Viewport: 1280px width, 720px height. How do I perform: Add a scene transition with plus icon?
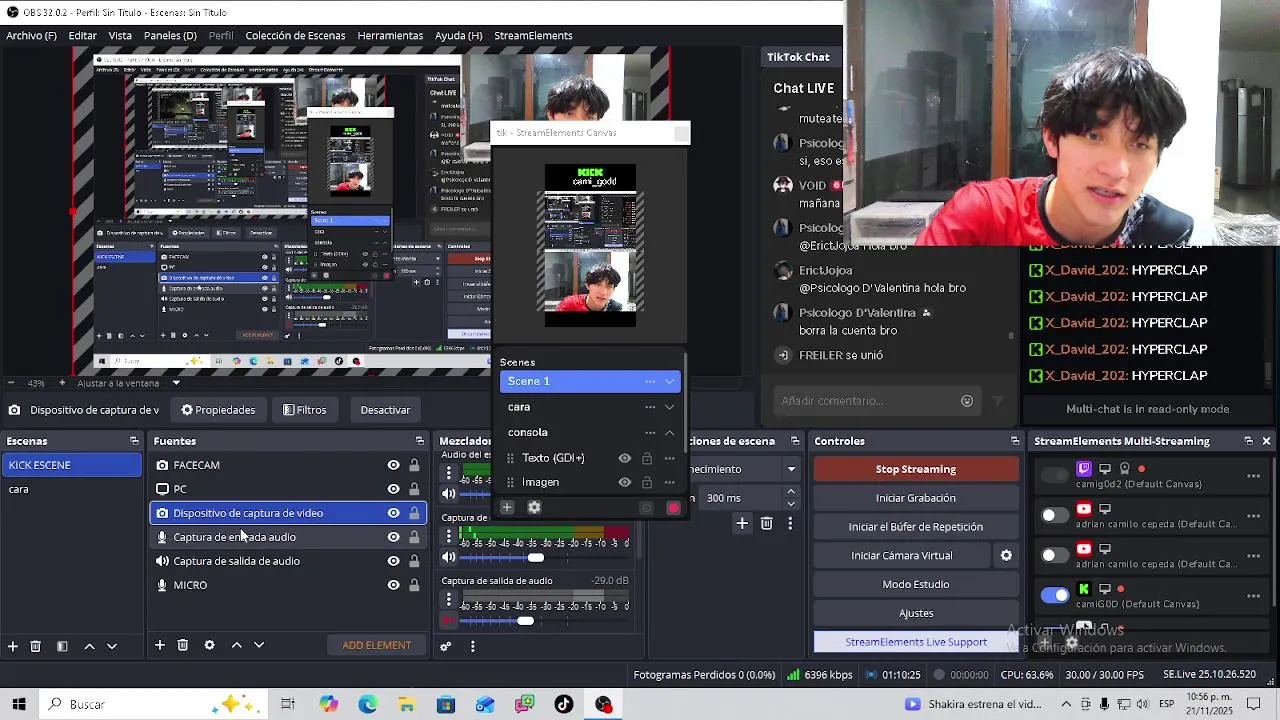pyautogui.click(x=742, y=523)
